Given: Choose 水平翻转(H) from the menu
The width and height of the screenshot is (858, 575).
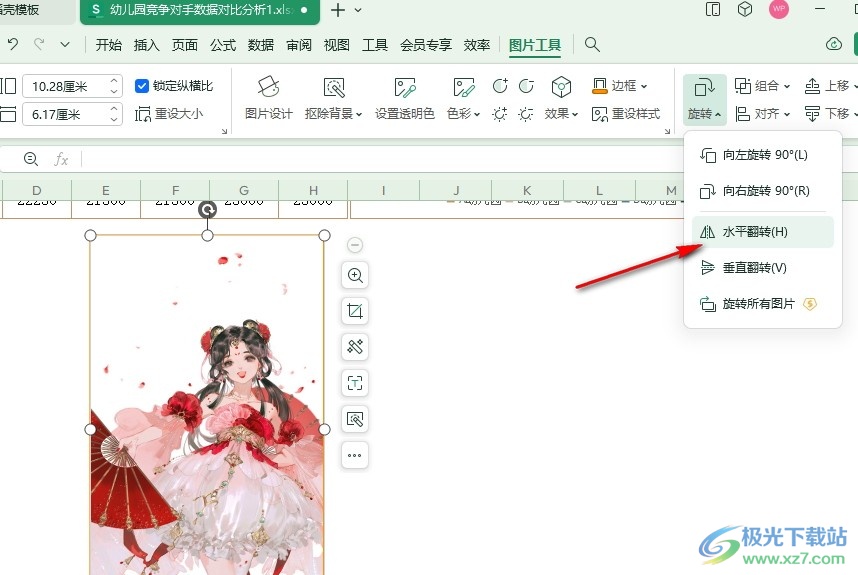Looking at the screenshot, I should (762, 232).
